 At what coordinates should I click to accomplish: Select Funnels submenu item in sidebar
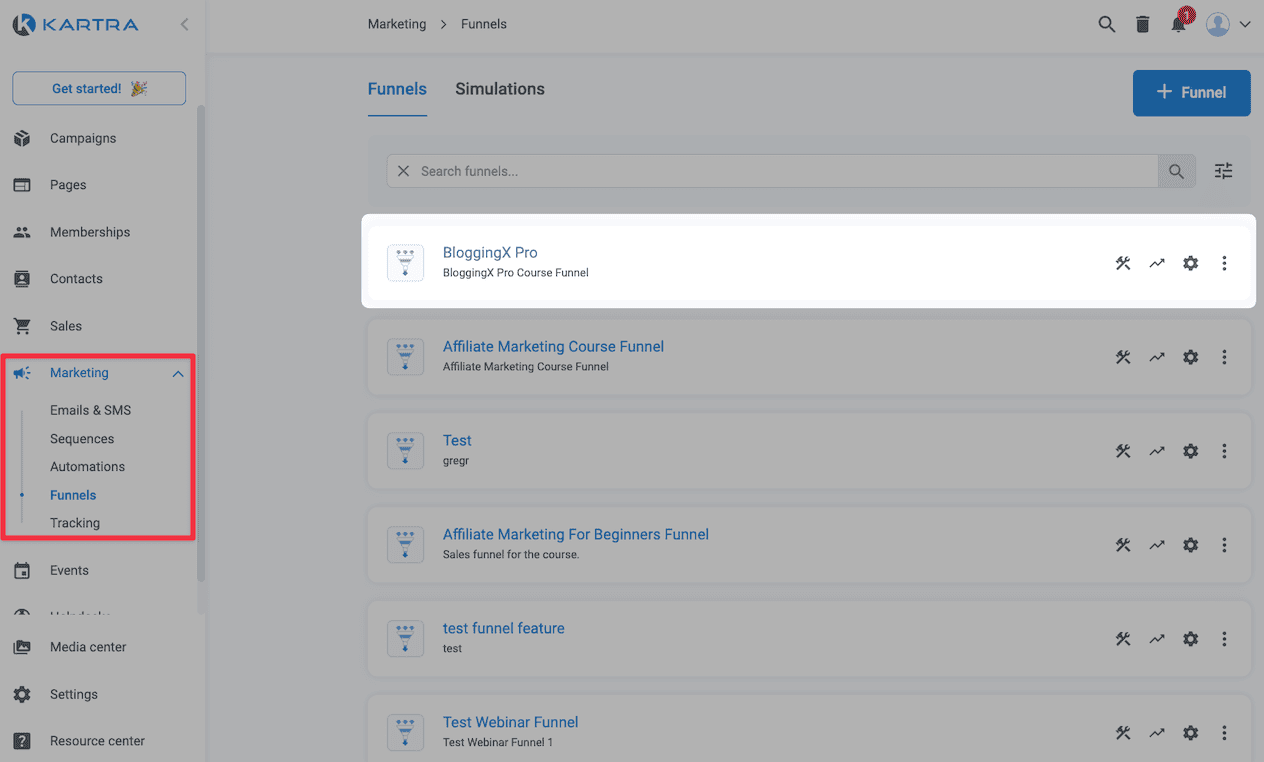click(x=73, y=495)
